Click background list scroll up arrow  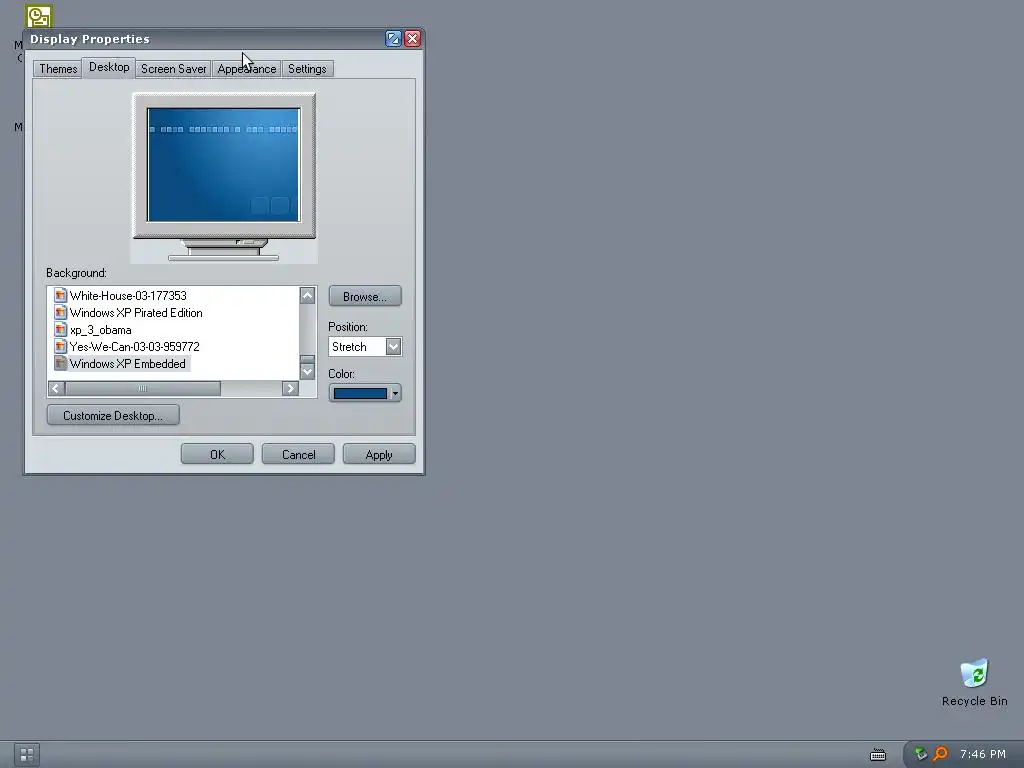click(x=308, y=296)
